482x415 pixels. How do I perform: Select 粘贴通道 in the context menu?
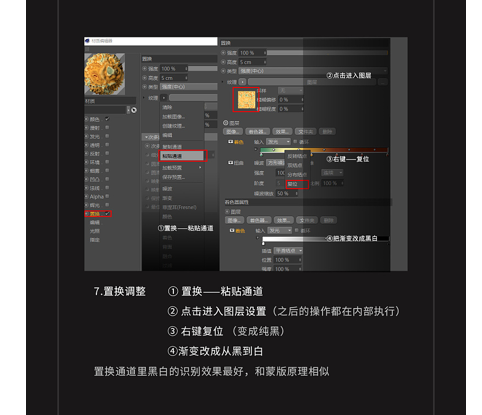point(182,156)
